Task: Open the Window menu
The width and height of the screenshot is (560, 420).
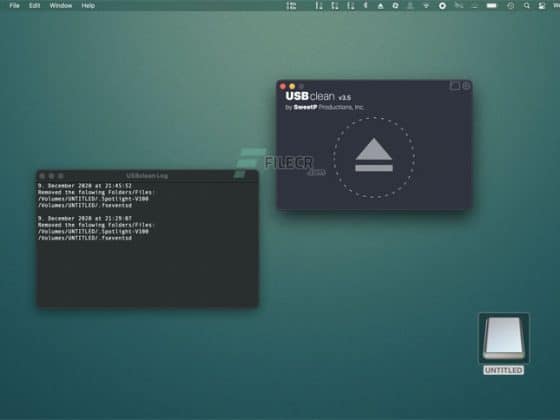Action: 61,5
